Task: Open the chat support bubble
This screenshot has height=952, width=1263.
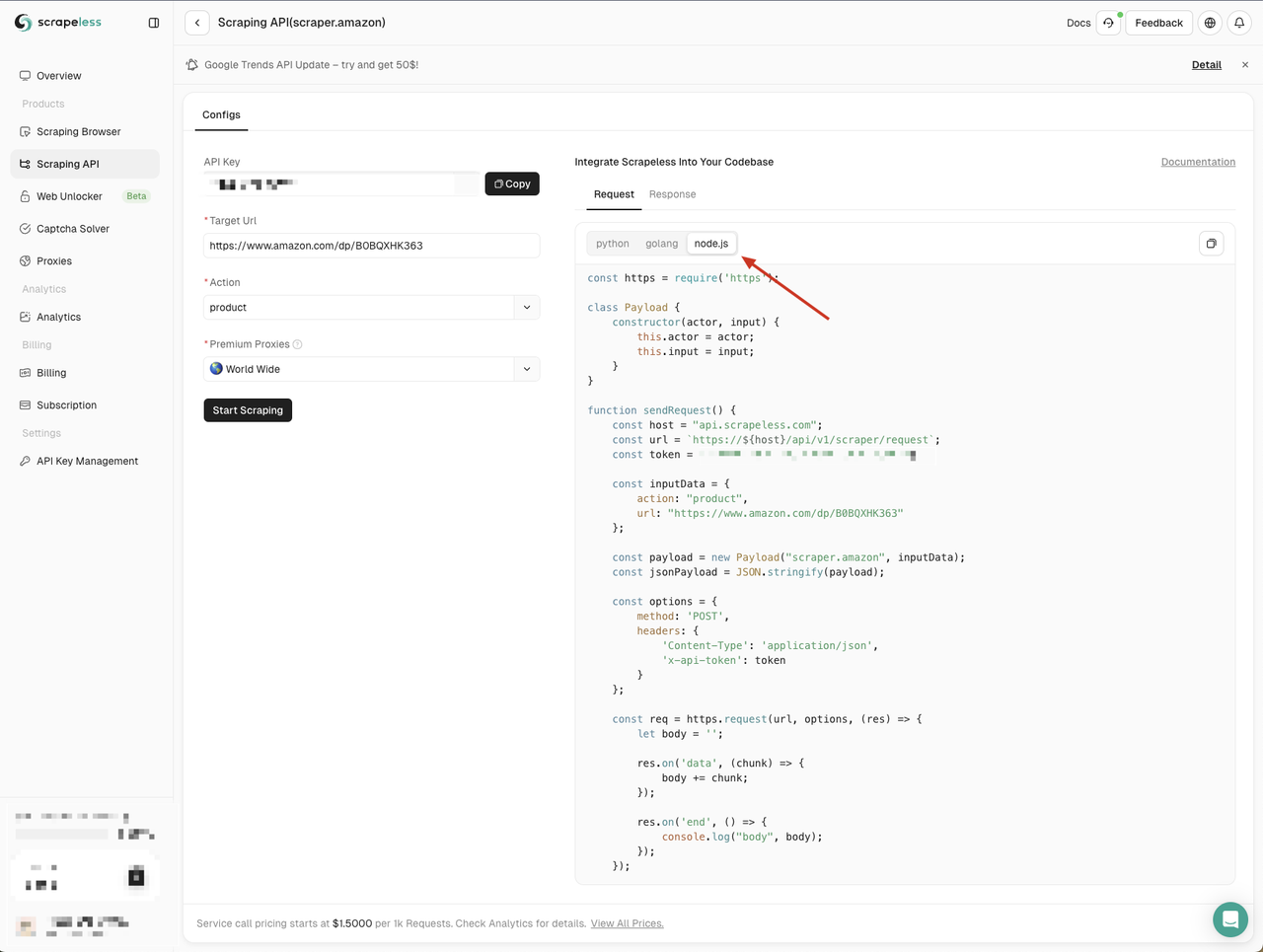Action: (1230, 920)
